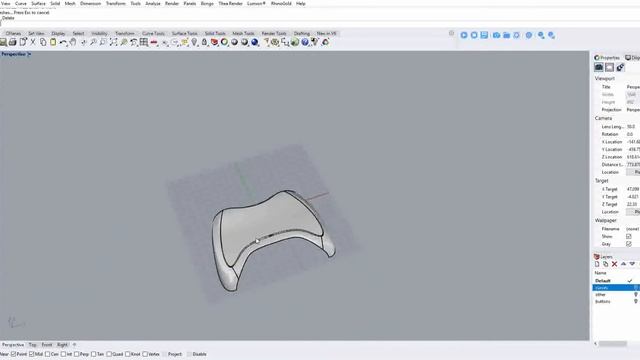Switch to the Mesh Tools toolbar tab
This screenshot has width=640, height=360.
(x=243, y=33)
